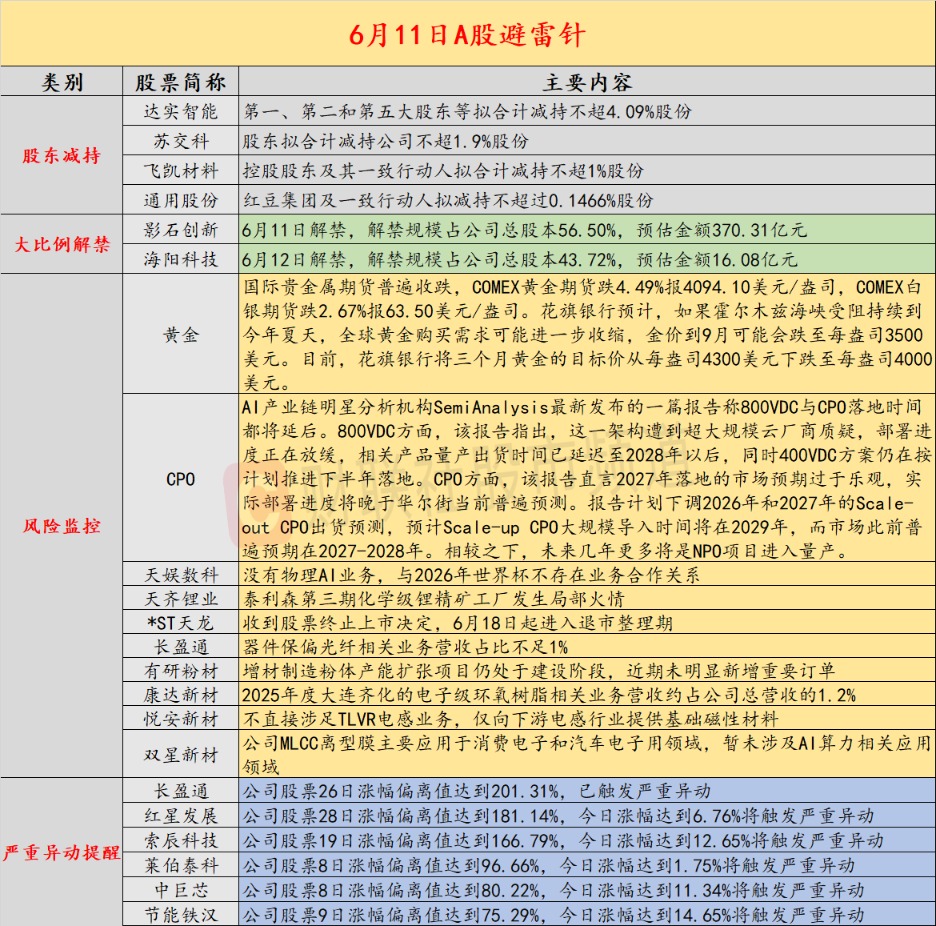The height and width of the screenshot is (926, 936).
Task: Click the 飞凯材料 row name
Action: [180, 170]
